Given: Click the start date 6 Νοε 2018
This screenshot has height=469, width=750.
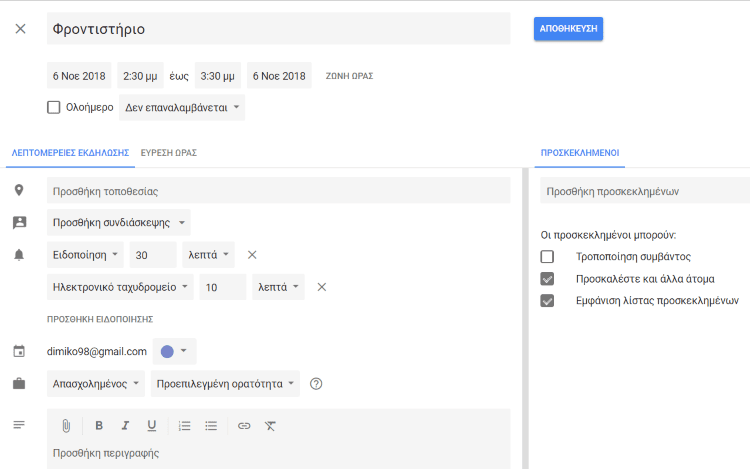Looking at the screenshot, I should point(79,76).
